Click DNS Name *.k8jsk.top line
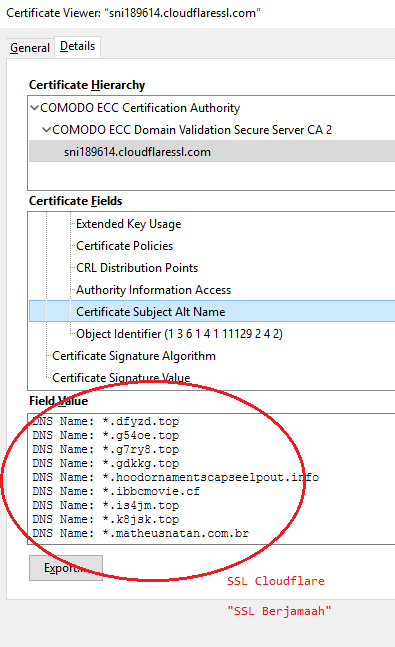Image resolution: width=395 pixels, height=647 pixels. click(x=106, y=519)
